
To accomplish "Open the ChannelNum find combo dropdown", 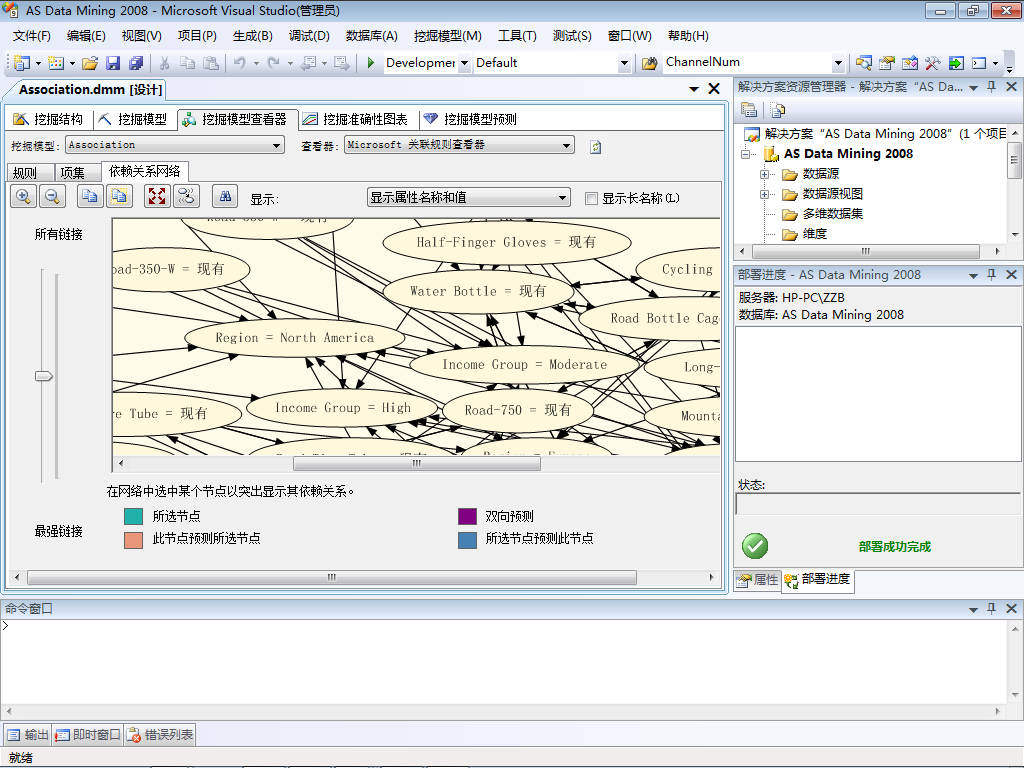I will click(x=839, y=63).
